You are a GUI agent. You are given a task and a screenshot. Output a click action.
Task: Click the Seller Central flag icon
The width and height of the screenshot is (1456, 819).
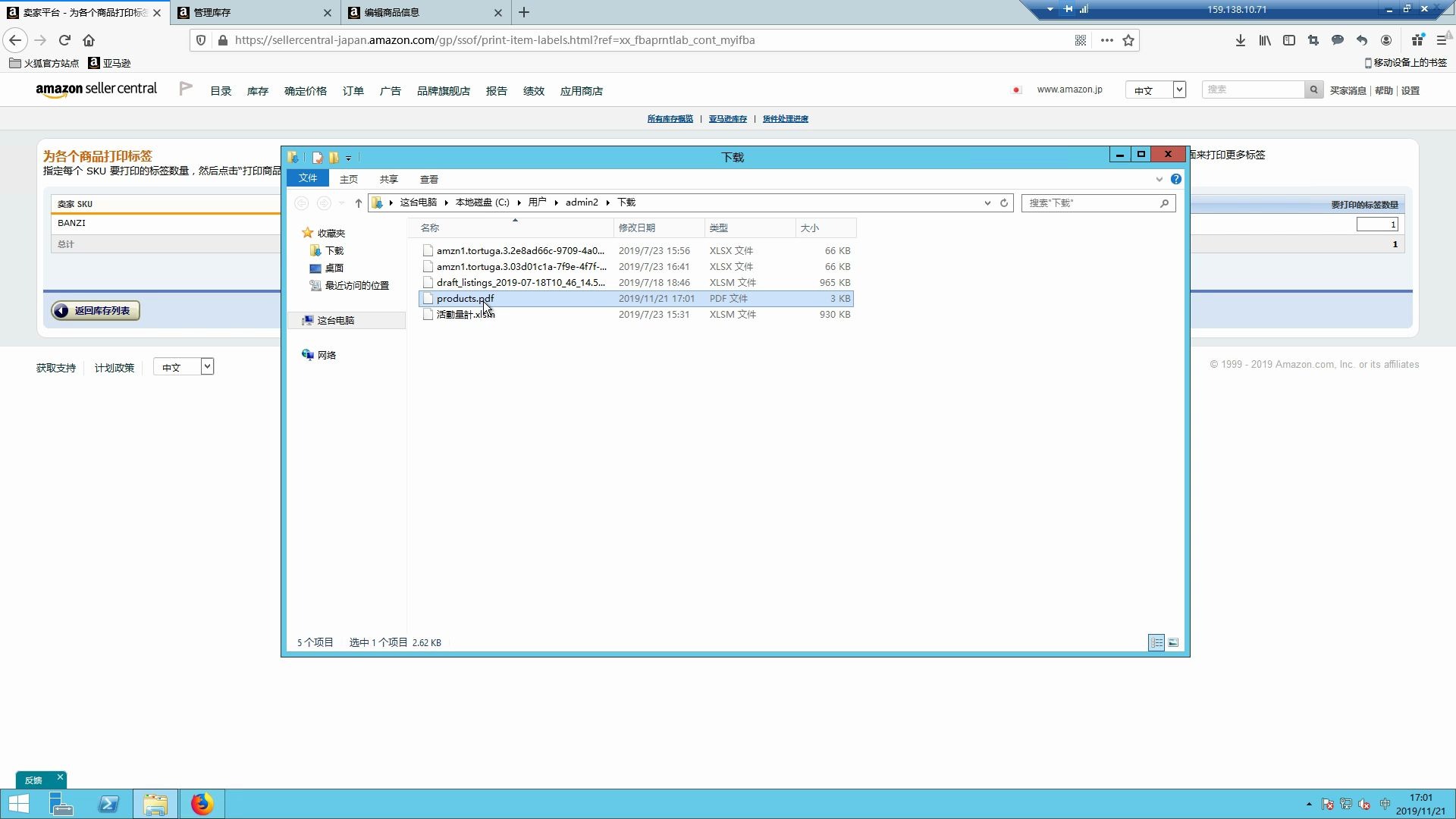(186, 89)
